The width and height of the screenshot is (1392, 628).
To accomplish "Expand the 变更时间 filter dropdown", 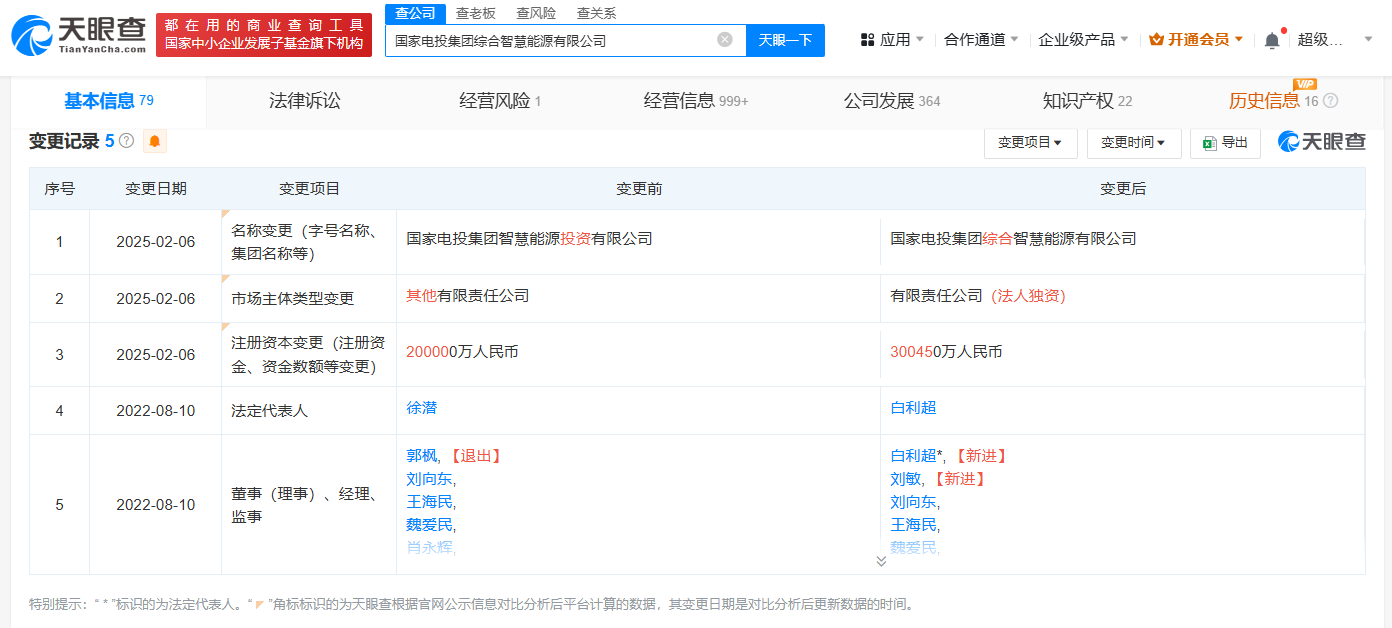I will pos(1133,143).
